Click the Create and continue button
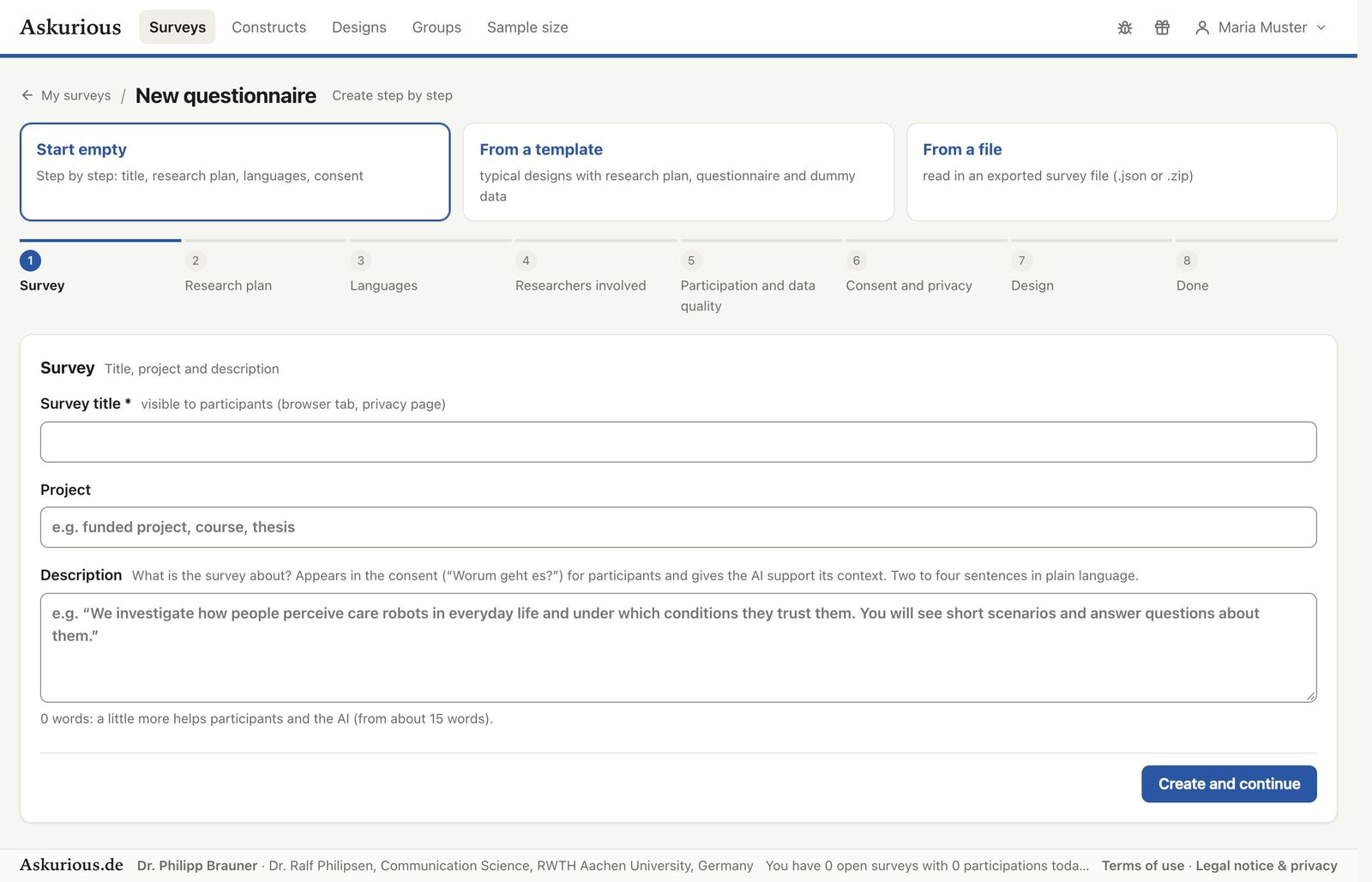 pos(1229,784)
